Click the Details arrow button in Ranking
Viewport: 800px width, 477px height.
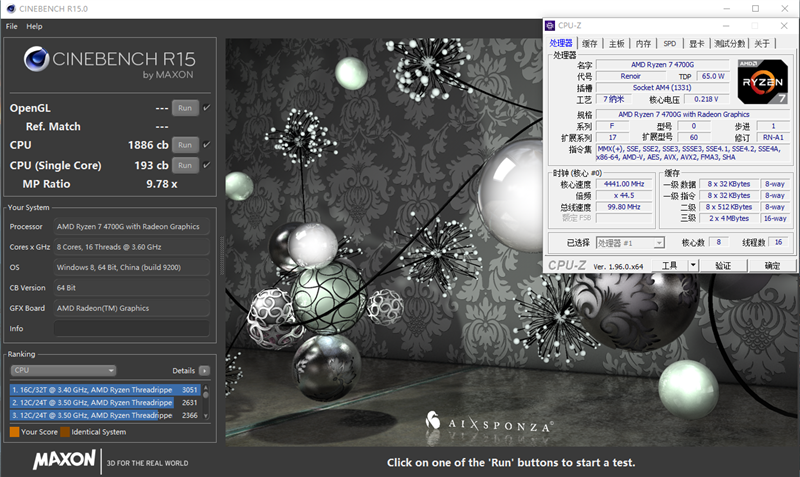point(204,370)
